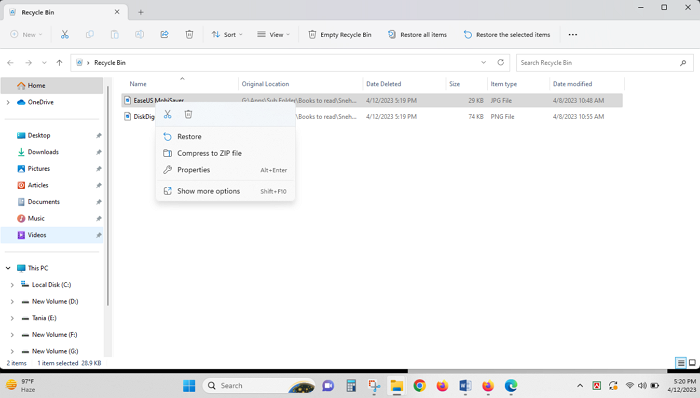Click the Refresh icon in the address bar

pyautogui.click(x=501, y=62)
